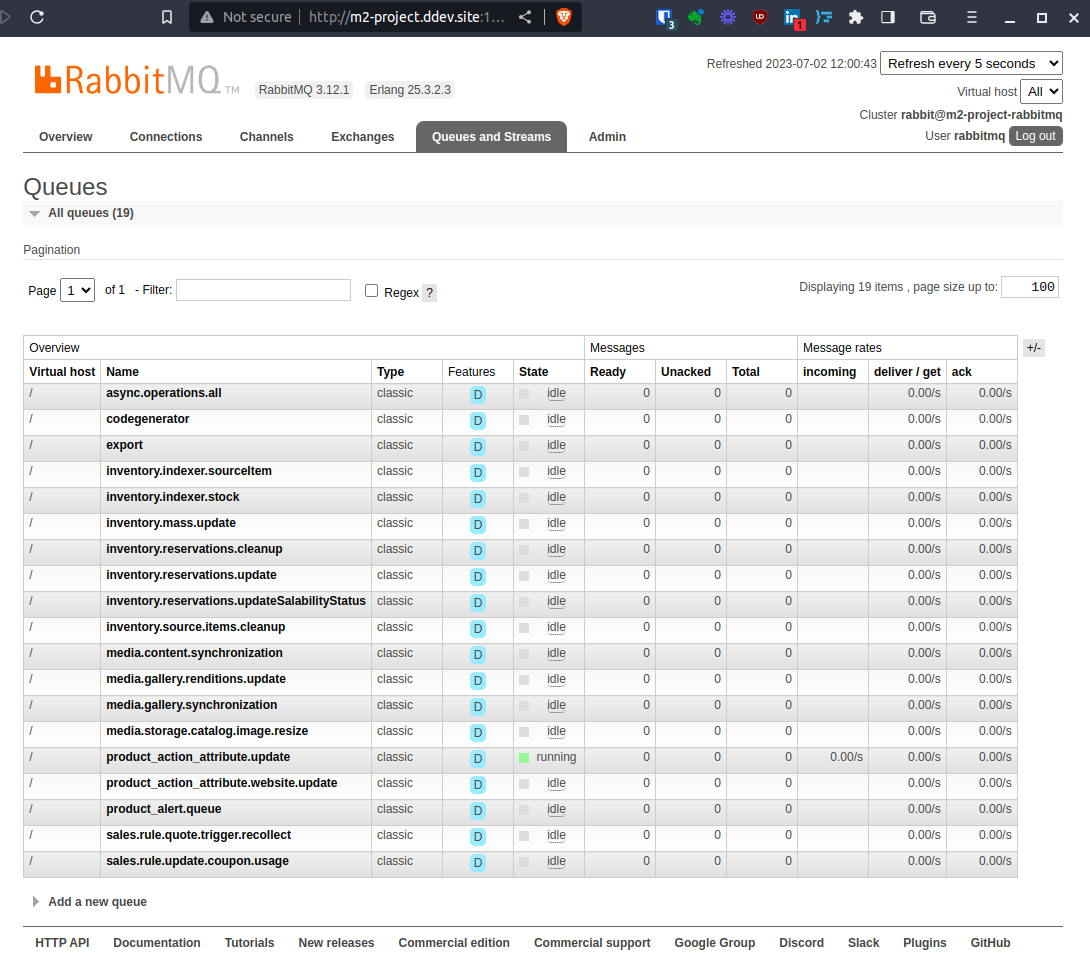Click the share icon in the address bar
The width and height of the screenshot is (1090, 979).
coord(525,17)
